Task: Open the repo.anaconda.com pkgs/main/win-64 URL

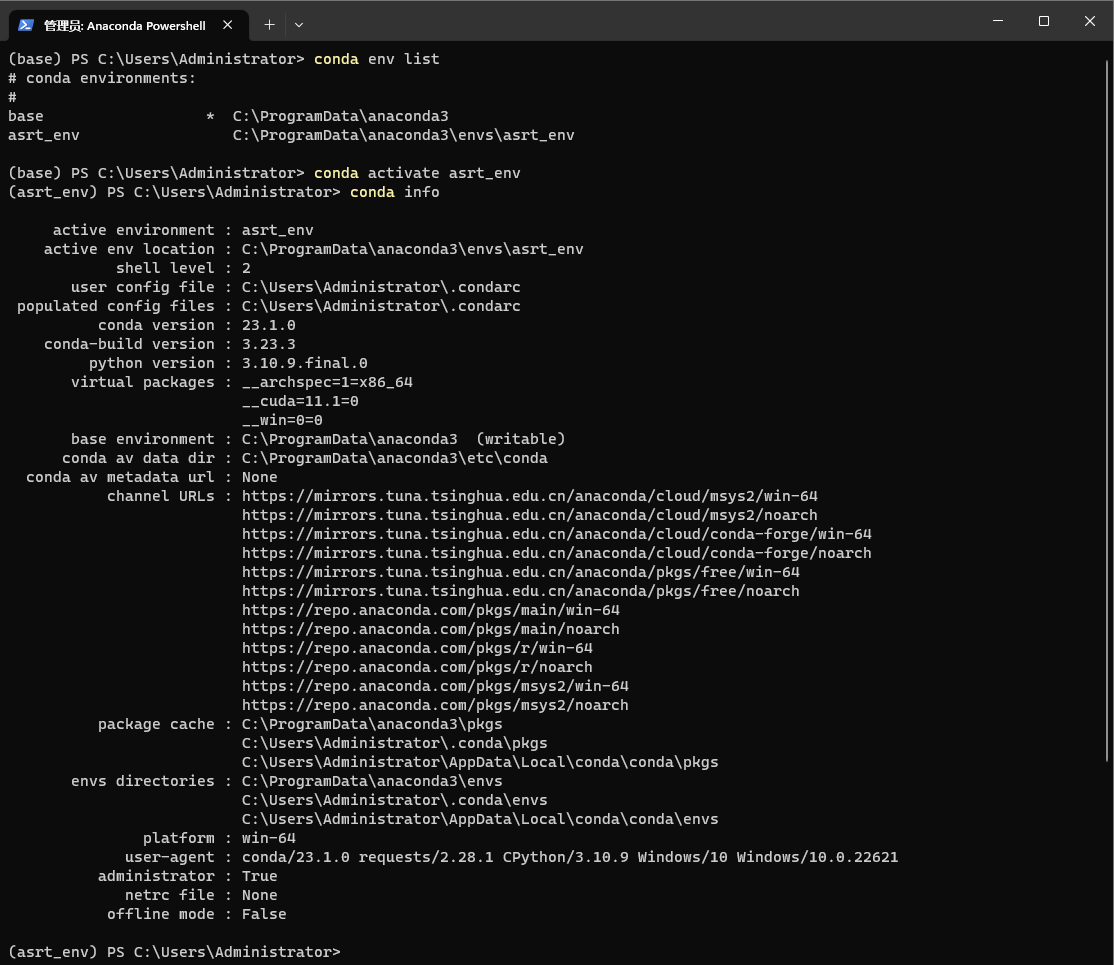Action: coord(430,609)
